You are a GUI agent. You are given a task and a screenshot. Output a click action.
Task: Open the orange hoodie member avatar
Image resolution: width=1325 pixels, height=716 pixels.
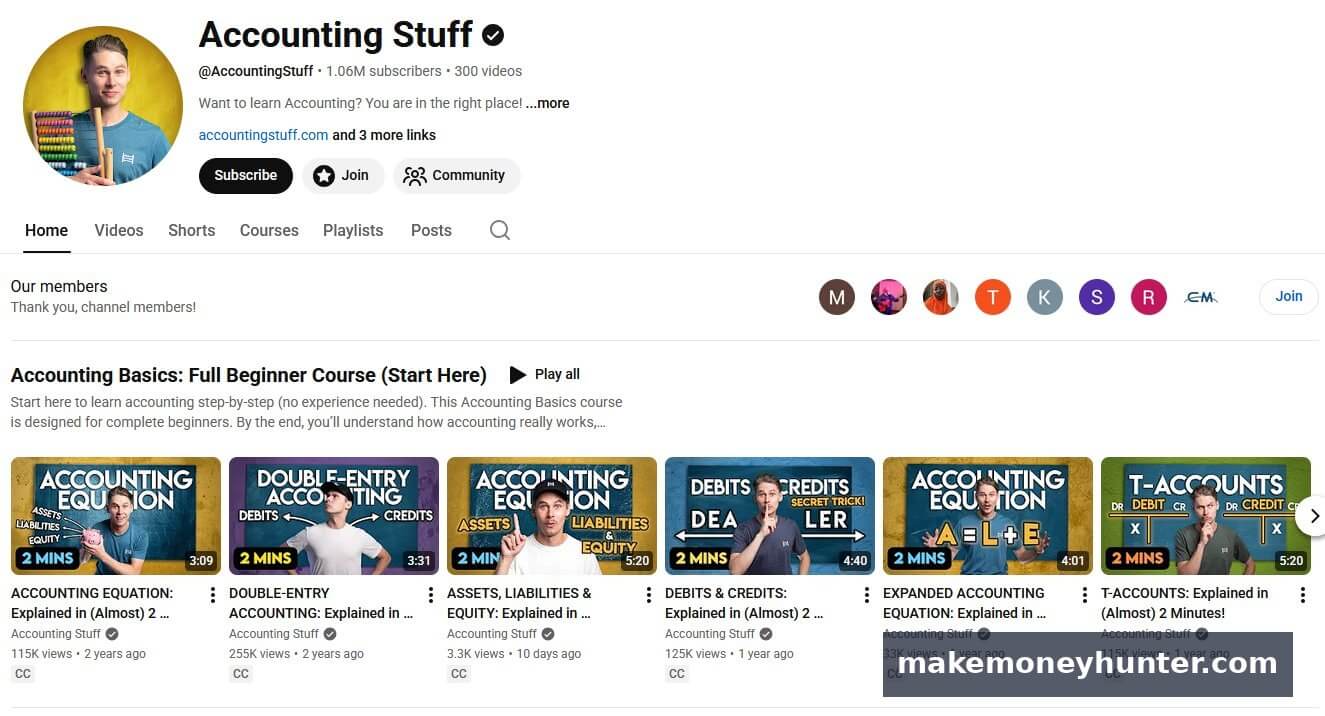tap(941, 297)
